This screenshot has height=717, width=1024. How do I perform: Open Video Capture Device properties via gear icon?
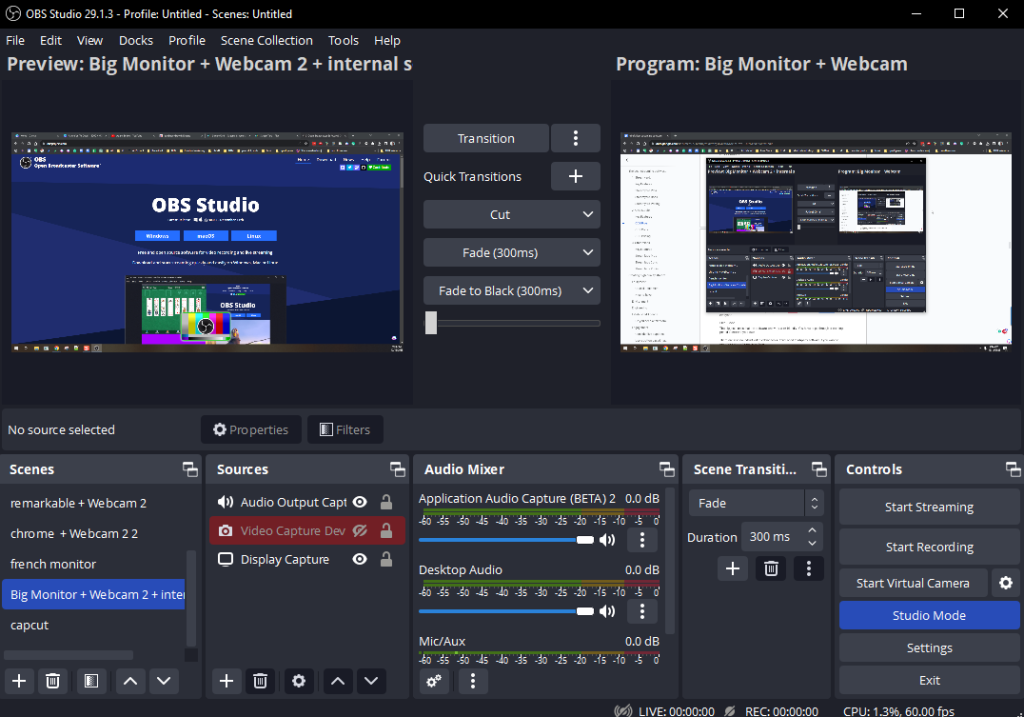[x=298, y=681]
